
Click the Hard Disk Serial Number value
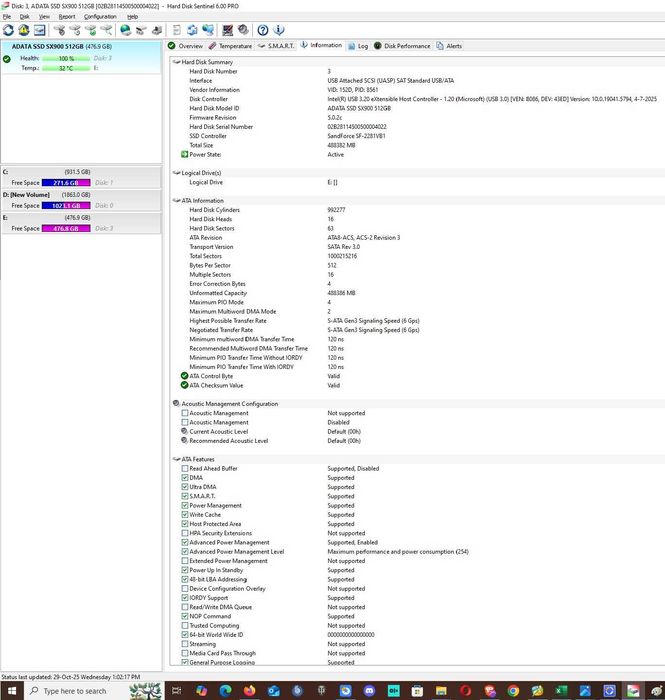coord(357,127)
